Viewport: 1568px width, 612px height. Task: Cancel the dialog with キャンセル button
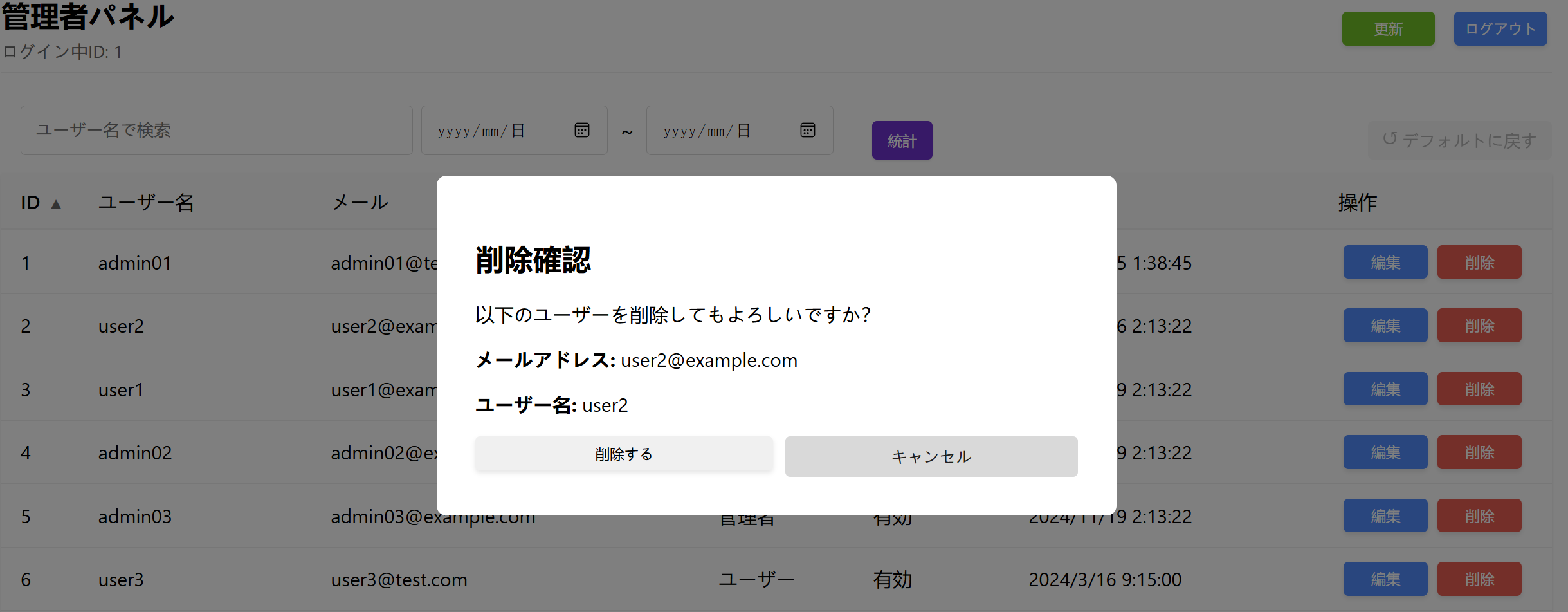point(931,456)
